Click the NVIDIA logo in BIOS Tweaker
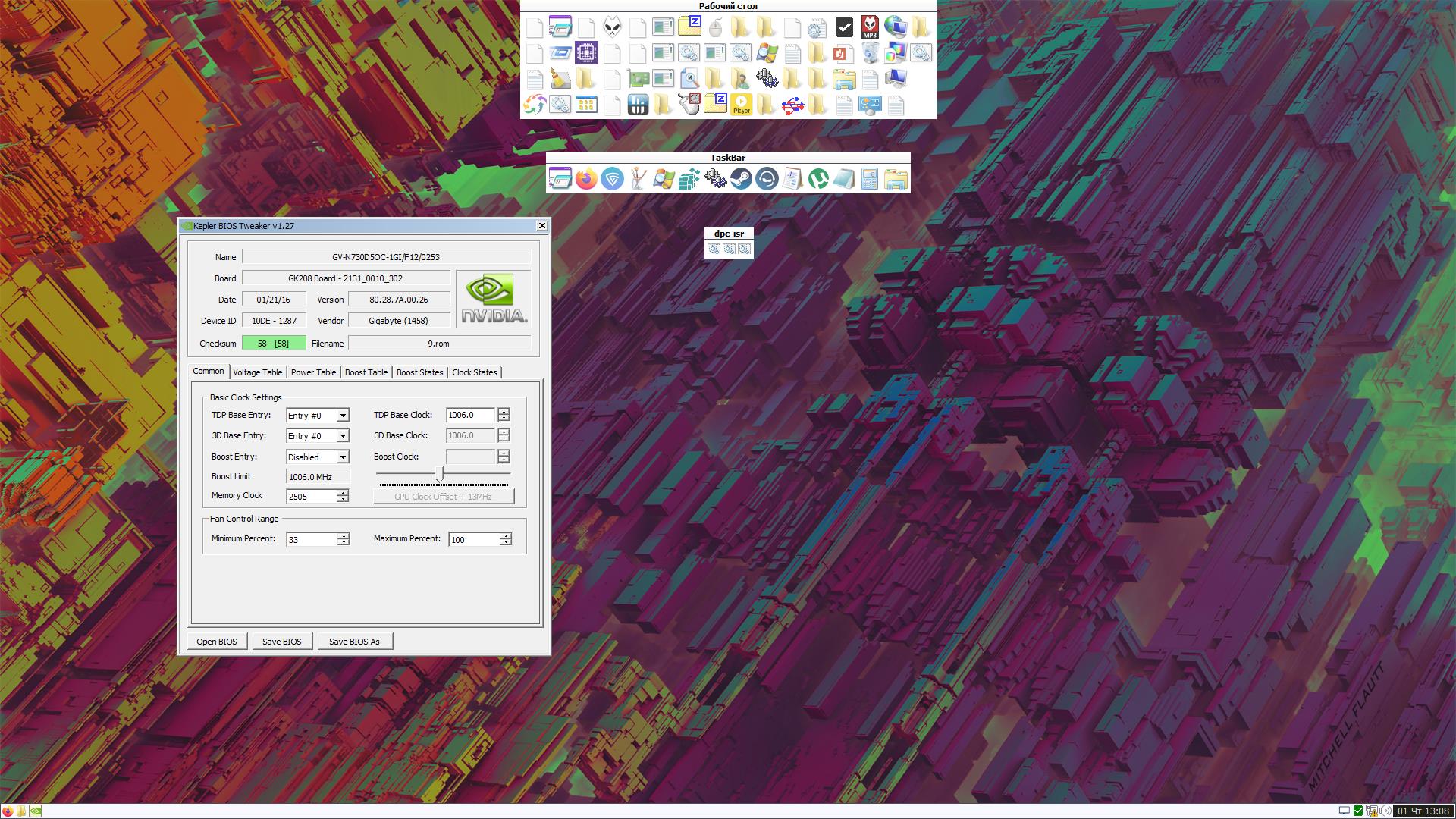 click(494, 299)
